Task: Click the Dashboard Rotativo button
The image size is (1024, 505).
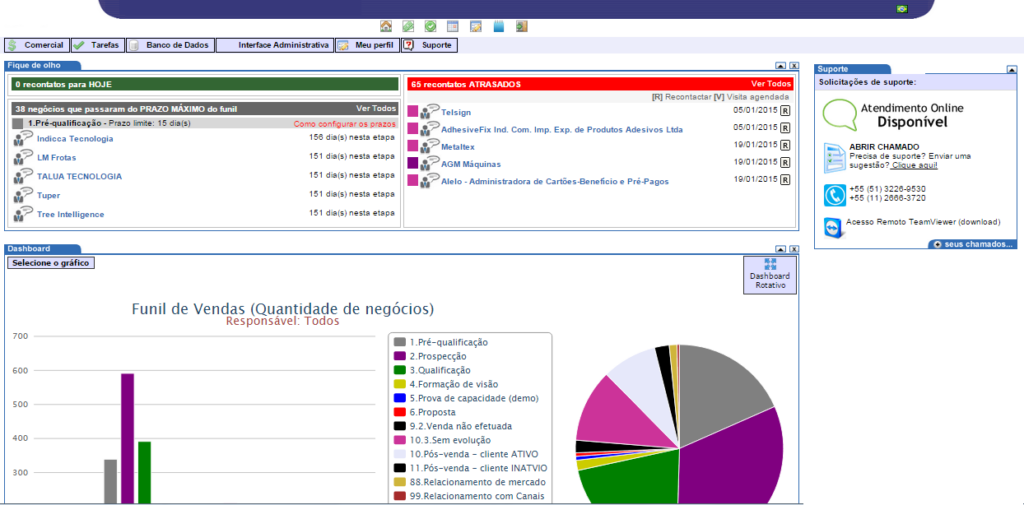Action: coord(770,275)
